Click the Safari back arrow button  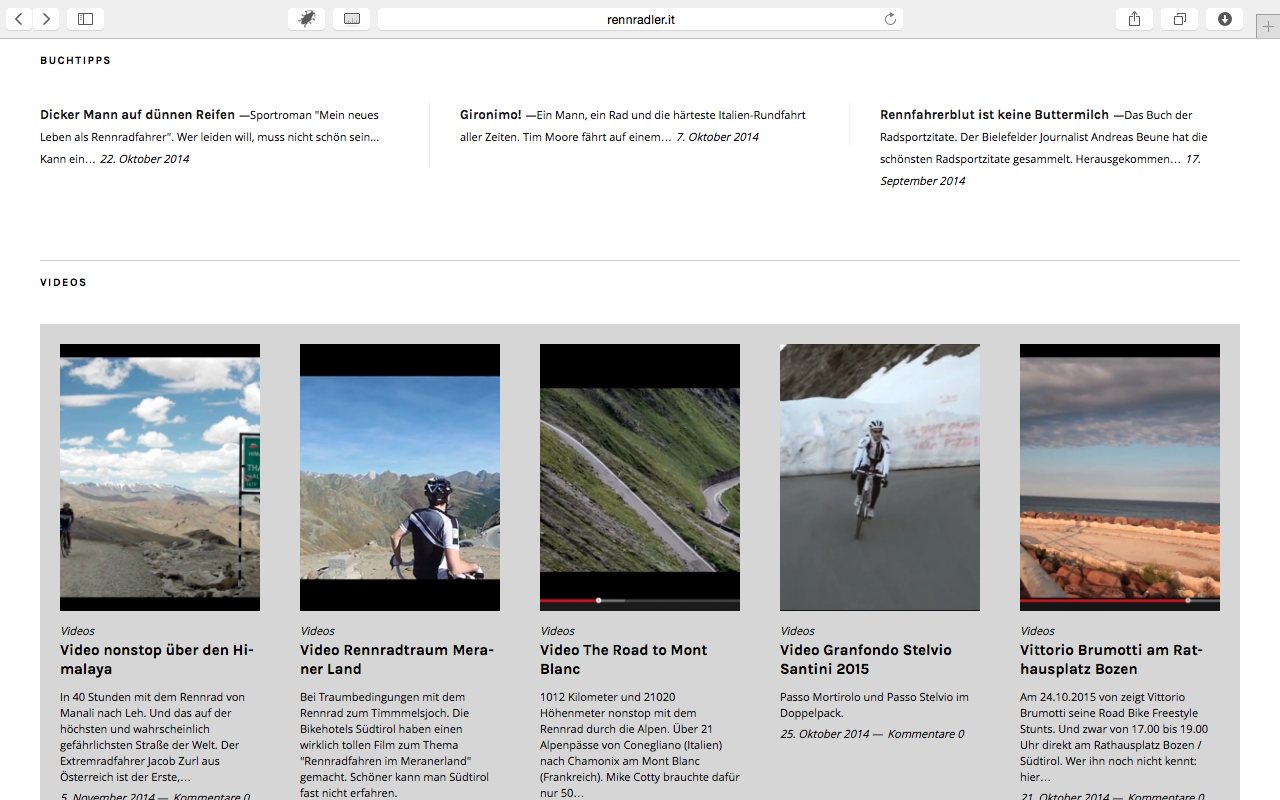(x=19, y=19)
